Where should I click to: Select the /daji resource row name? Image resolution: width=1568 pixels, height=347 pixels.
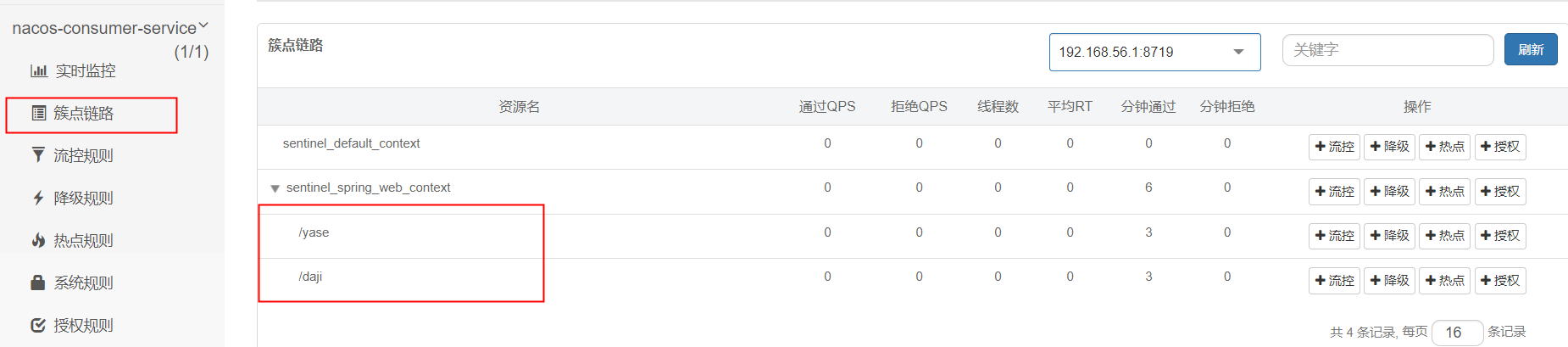tap(310, 277)
